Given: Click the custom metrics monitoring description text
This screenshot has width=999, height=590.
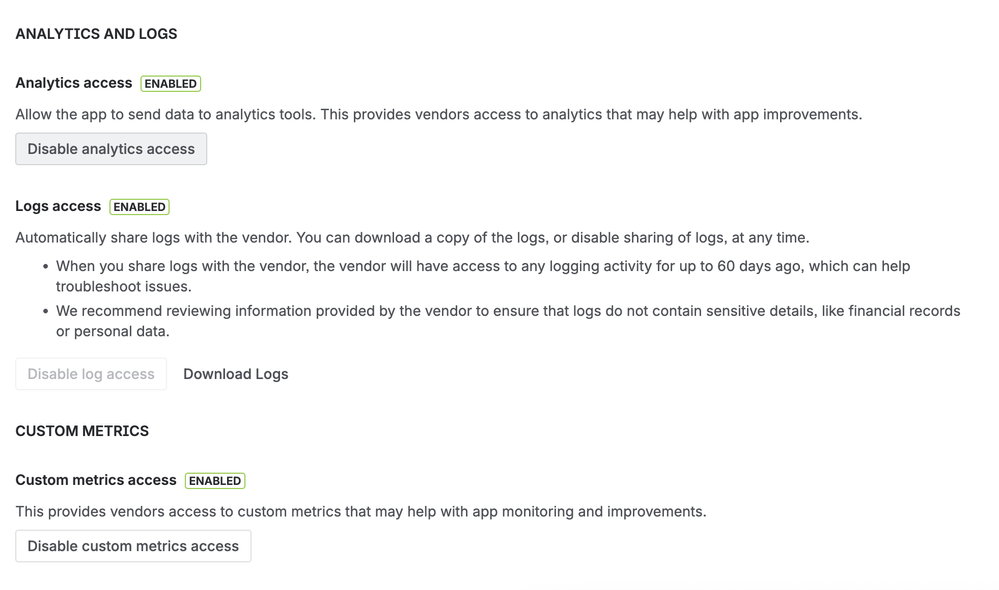Looking at the screenshot, I should click(x=361, y=512).
